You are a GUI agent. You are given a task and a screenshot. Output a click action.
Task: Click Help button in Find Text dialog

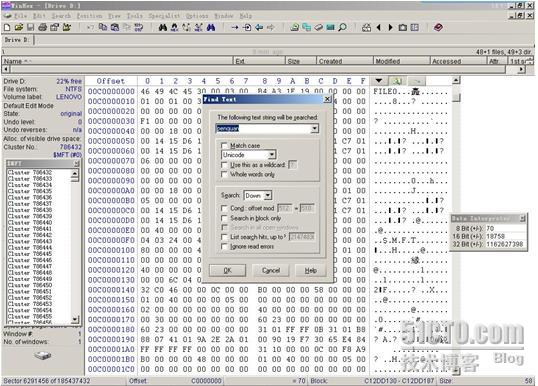click(x=311, y=270)
